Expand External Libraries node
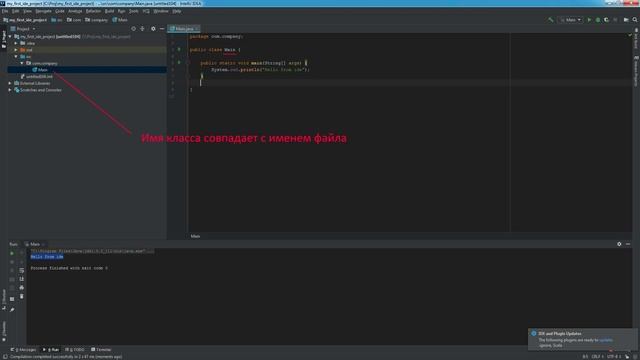This screenshot has height=360, width=640. [x=10, y=83]
